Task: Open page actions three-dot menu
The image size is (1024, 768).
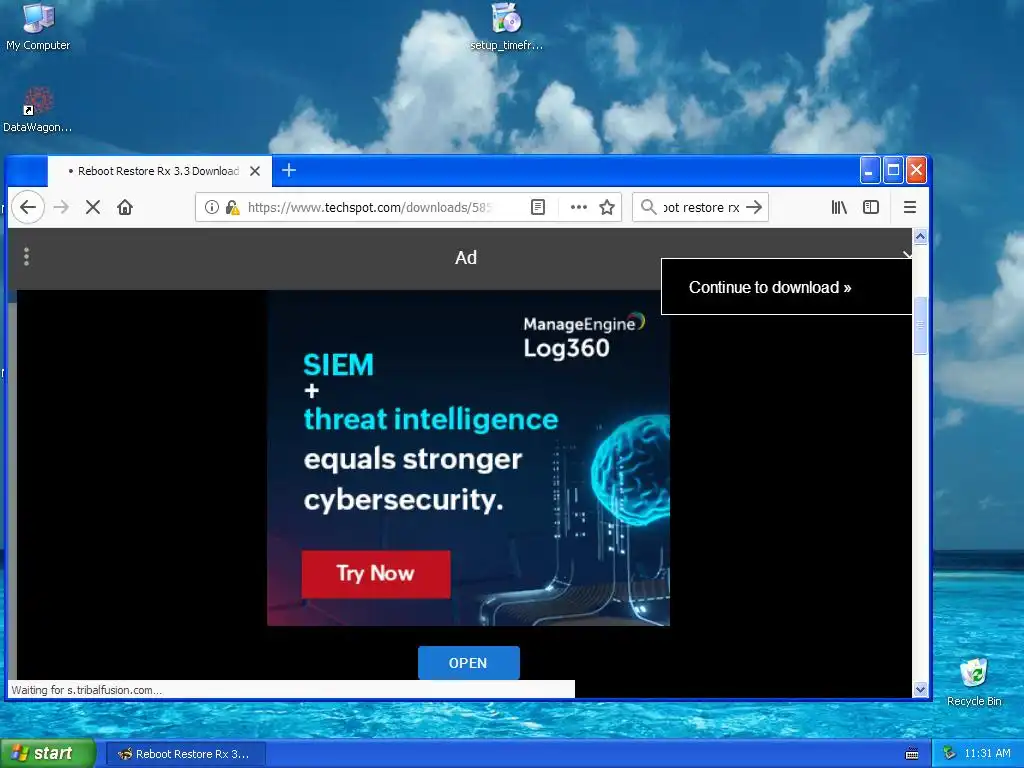Action: click(x=579, y=207)
